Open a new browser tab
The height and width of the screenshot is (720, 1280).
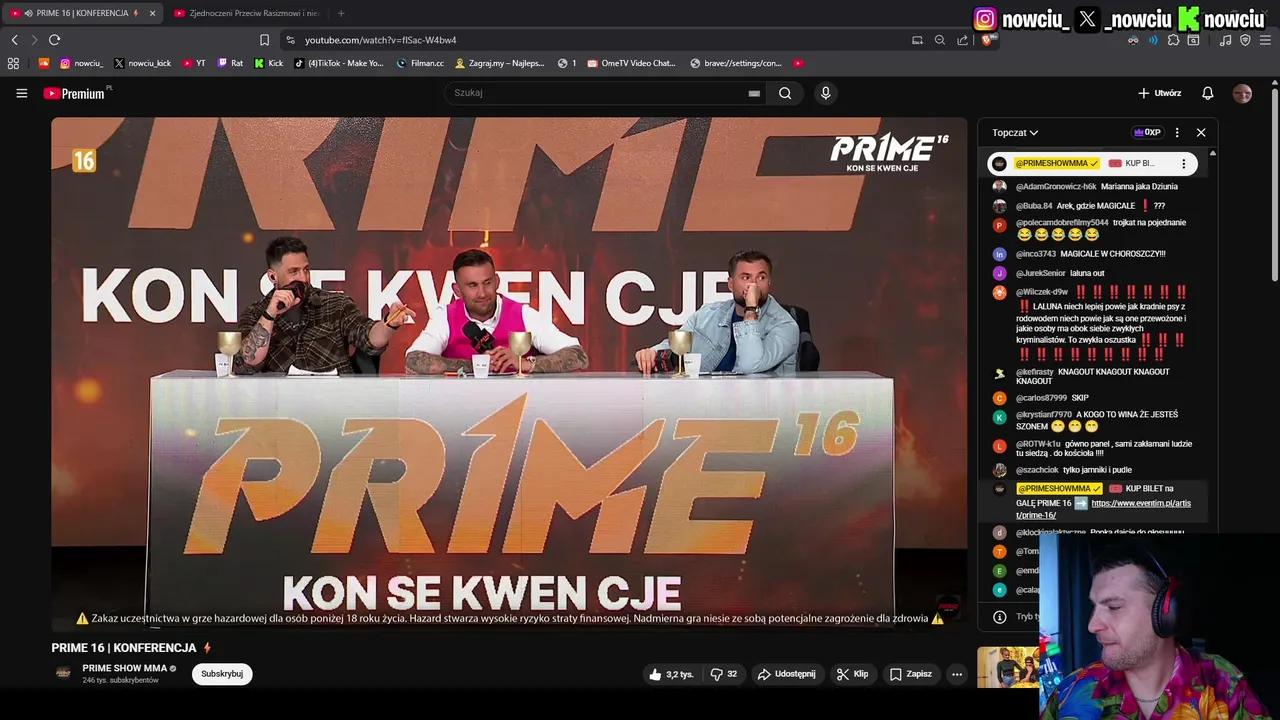341,13
